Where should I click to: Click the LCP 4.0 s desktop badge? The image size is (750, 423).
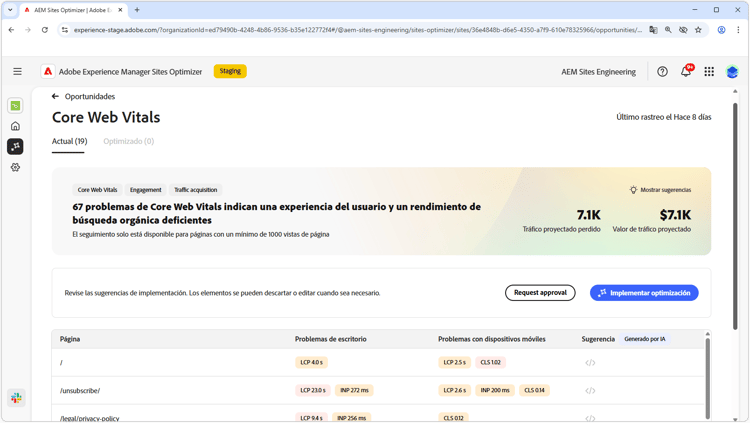click(x=311, y=362)
